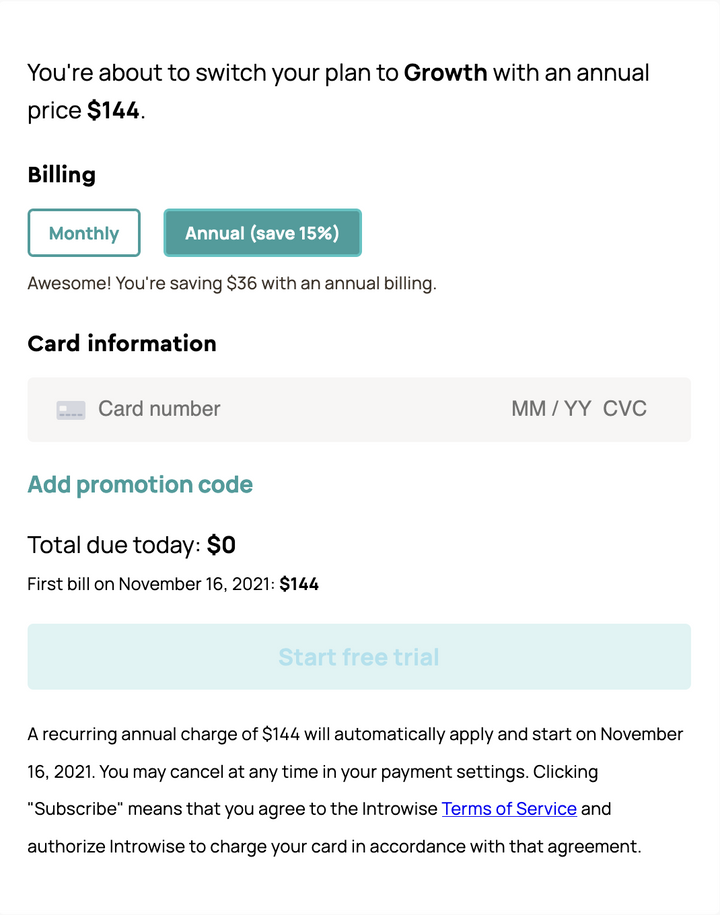Click the Card information heading
The width and height of the screenshot is (720, 915).
click(x=122, y=343)
